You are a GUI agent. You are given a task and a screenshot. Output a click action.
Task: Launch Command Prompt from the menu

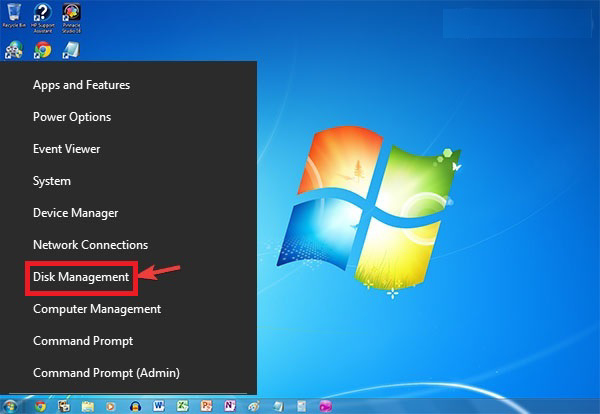tap(82, 341)
